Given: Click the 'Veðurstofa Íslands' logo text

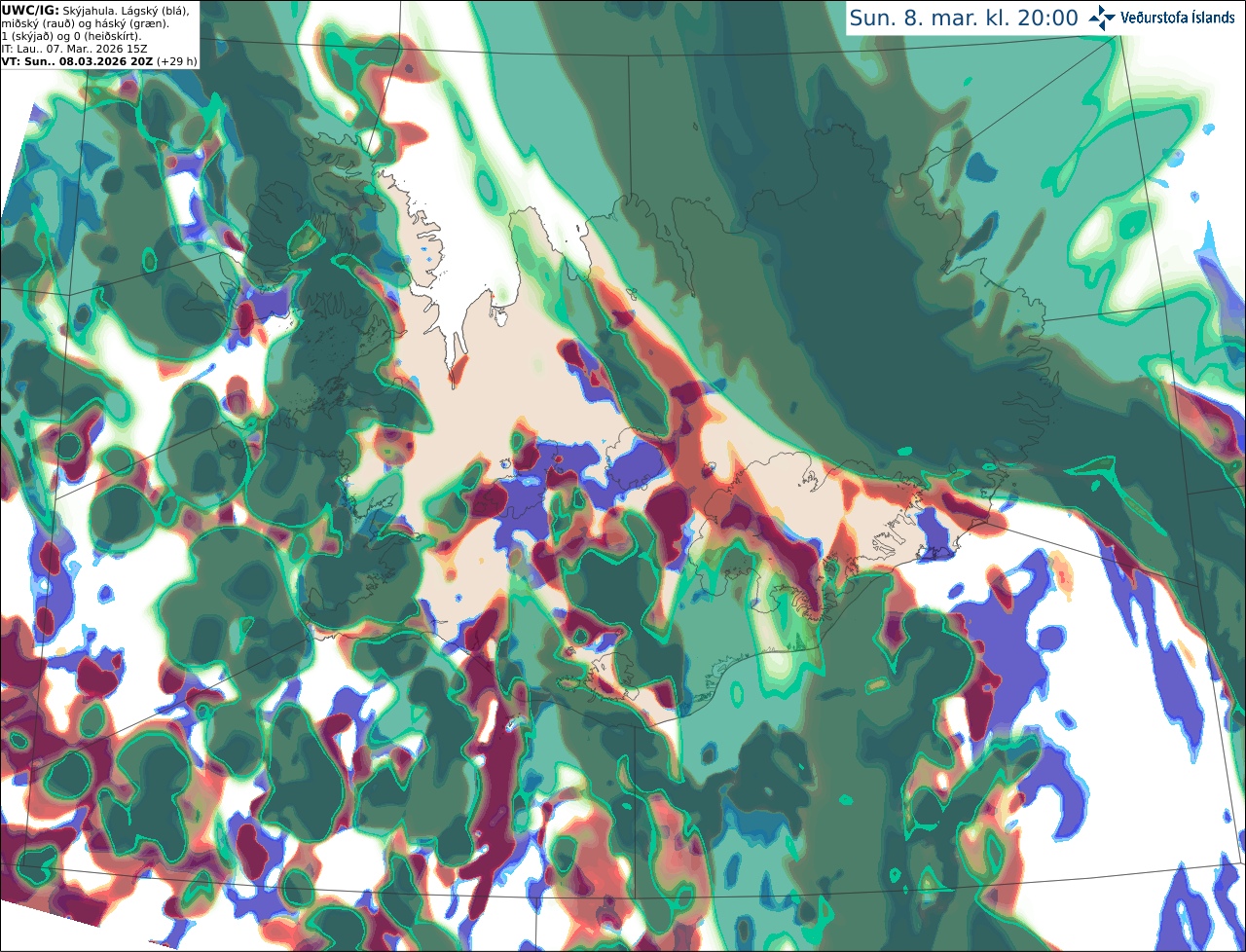Looking at the screenshot, I should click(x=1177, y=18).
